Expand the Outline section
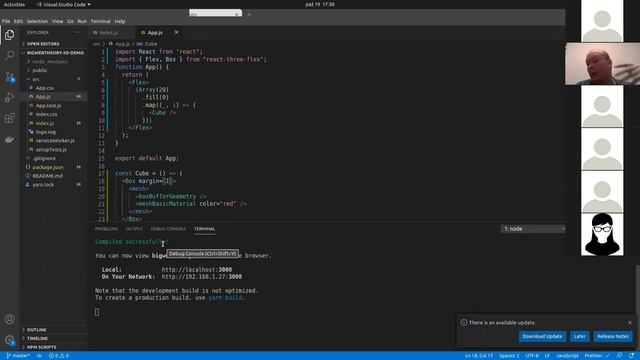 pos(36,329)
